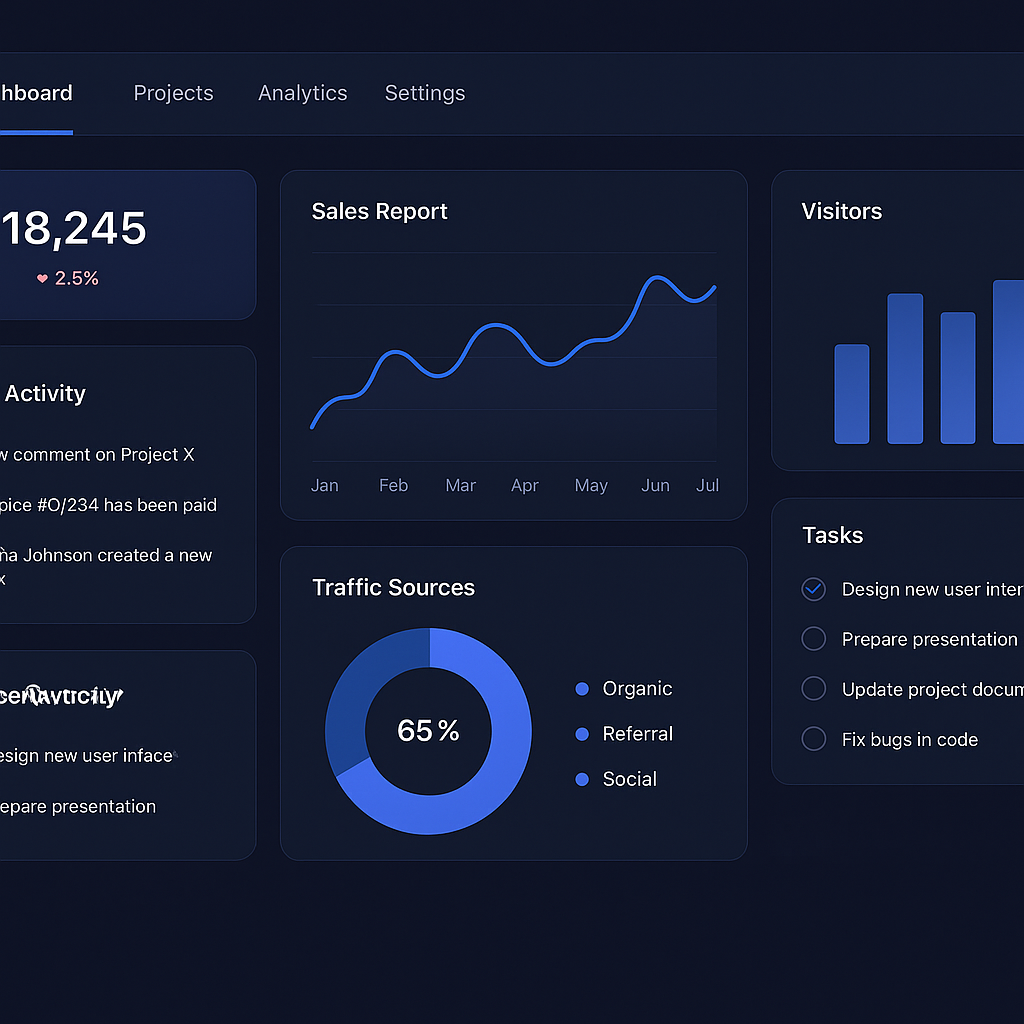Image resolution: width=1024 pixels, height=1024 pixels.
Task: Click the Organic legend dot
Action: (x=581, y=688)
